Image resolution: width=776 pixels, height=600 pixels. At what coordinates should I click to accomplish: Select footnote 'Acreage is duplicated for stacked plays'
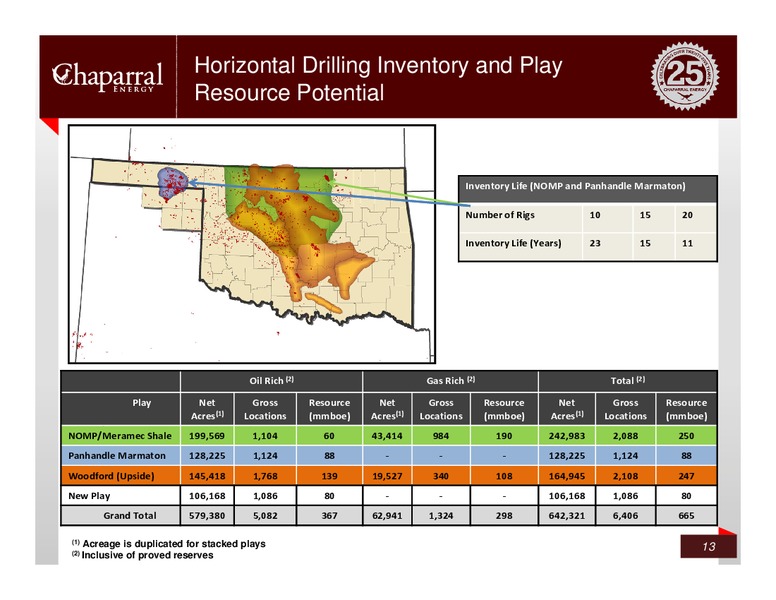(x=174, y=544)
